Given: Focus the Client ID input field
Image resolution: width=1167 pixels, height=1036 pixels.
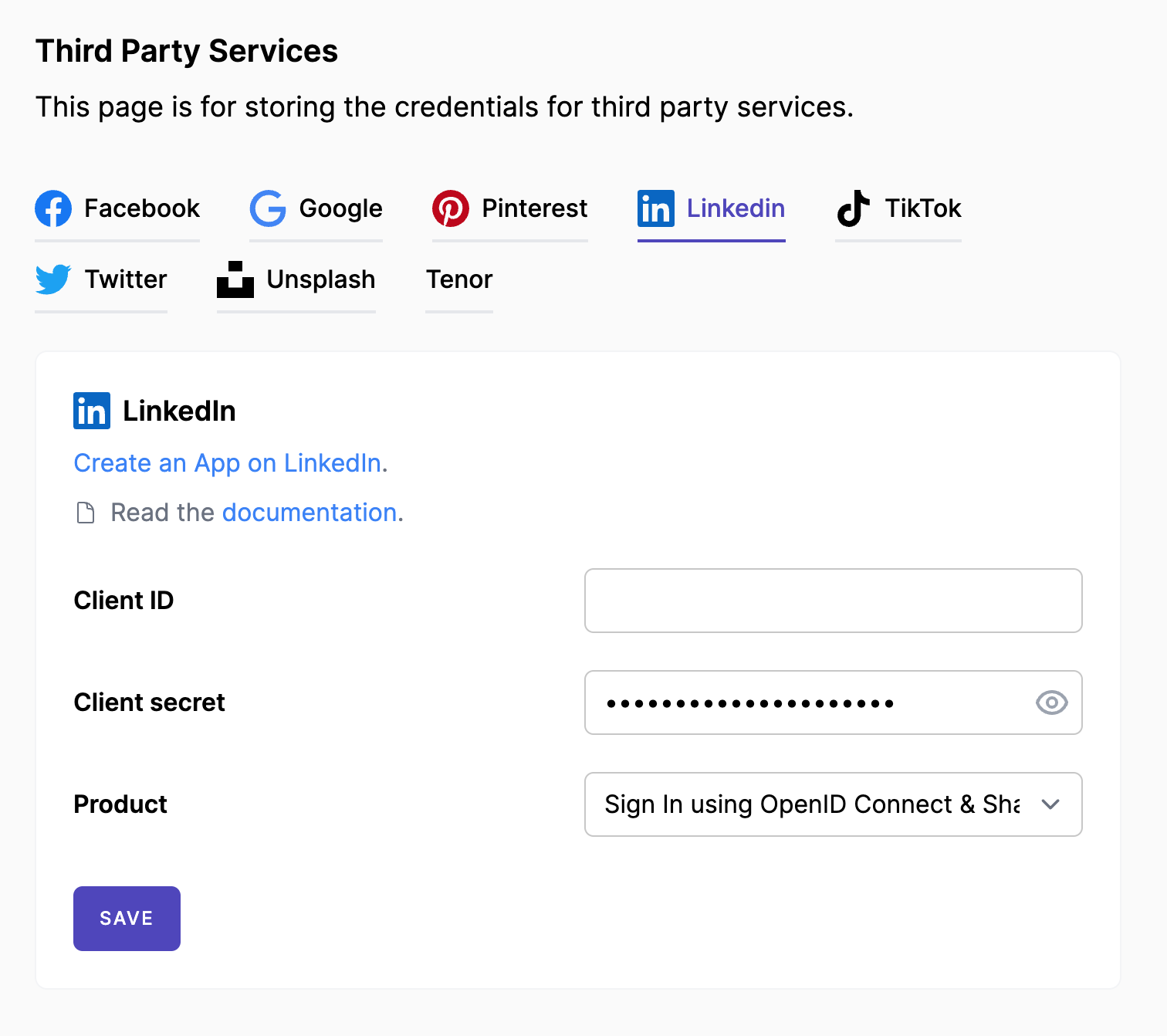Looking at the screenshot, I should pos(834,601).
